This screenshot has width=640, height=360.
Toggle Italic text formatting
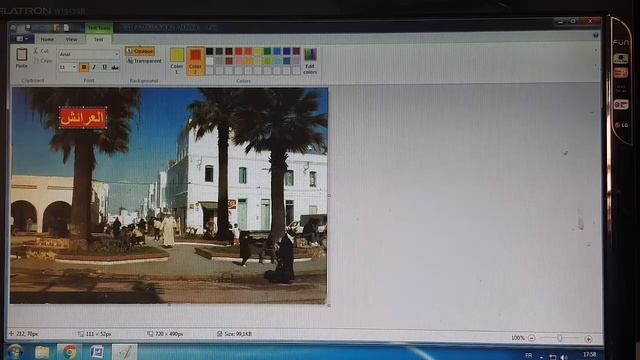94,67
